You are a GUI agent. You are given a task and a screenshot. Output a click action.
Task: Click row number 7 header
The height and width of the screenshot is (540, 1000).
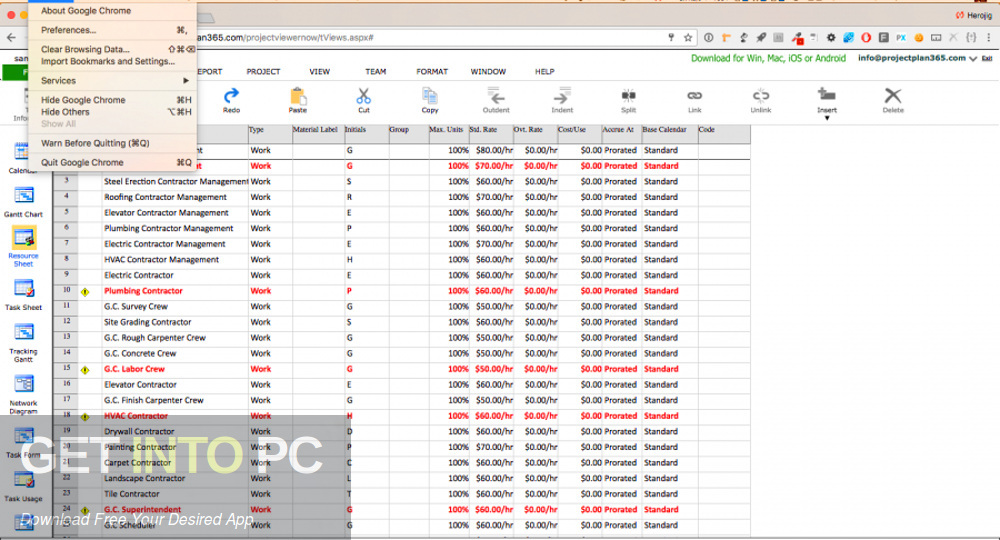point(66,244)
